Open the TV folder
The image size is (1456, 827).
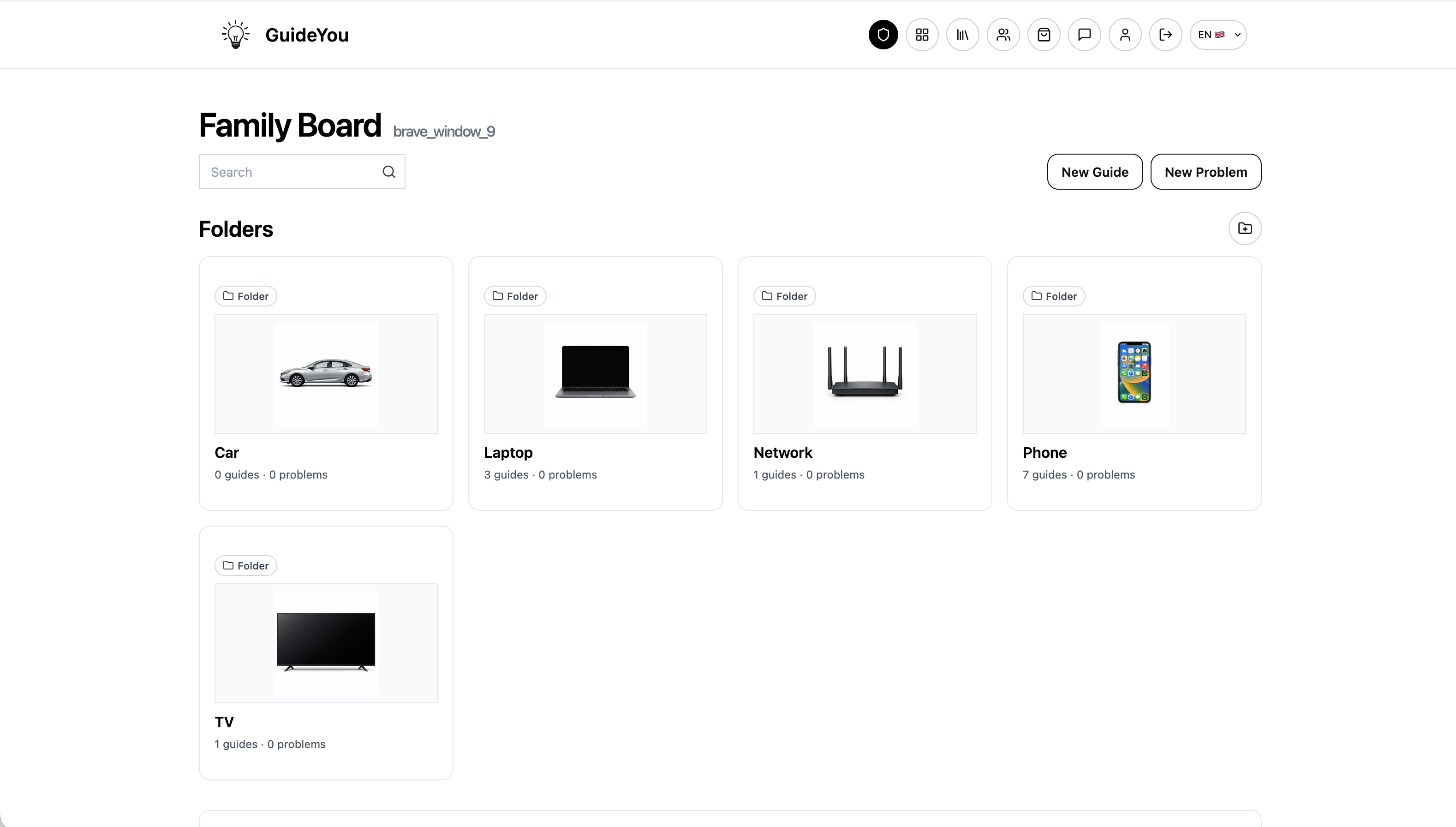point(224,722)
